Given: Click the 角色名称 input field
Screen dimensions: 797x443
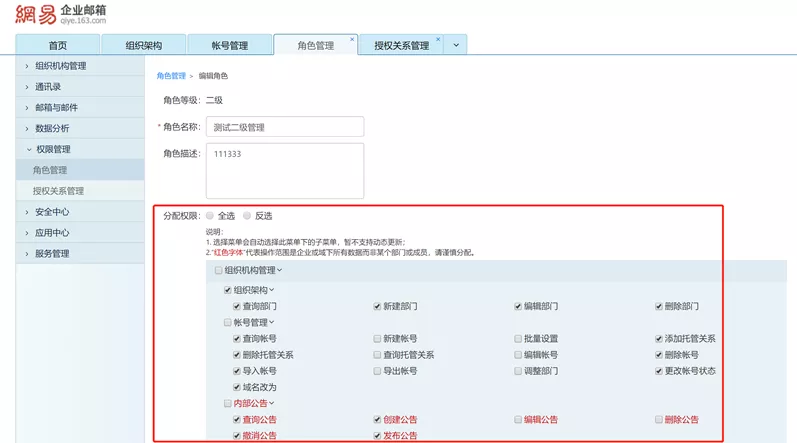Looking at the screenshot, I should (284, 127).
